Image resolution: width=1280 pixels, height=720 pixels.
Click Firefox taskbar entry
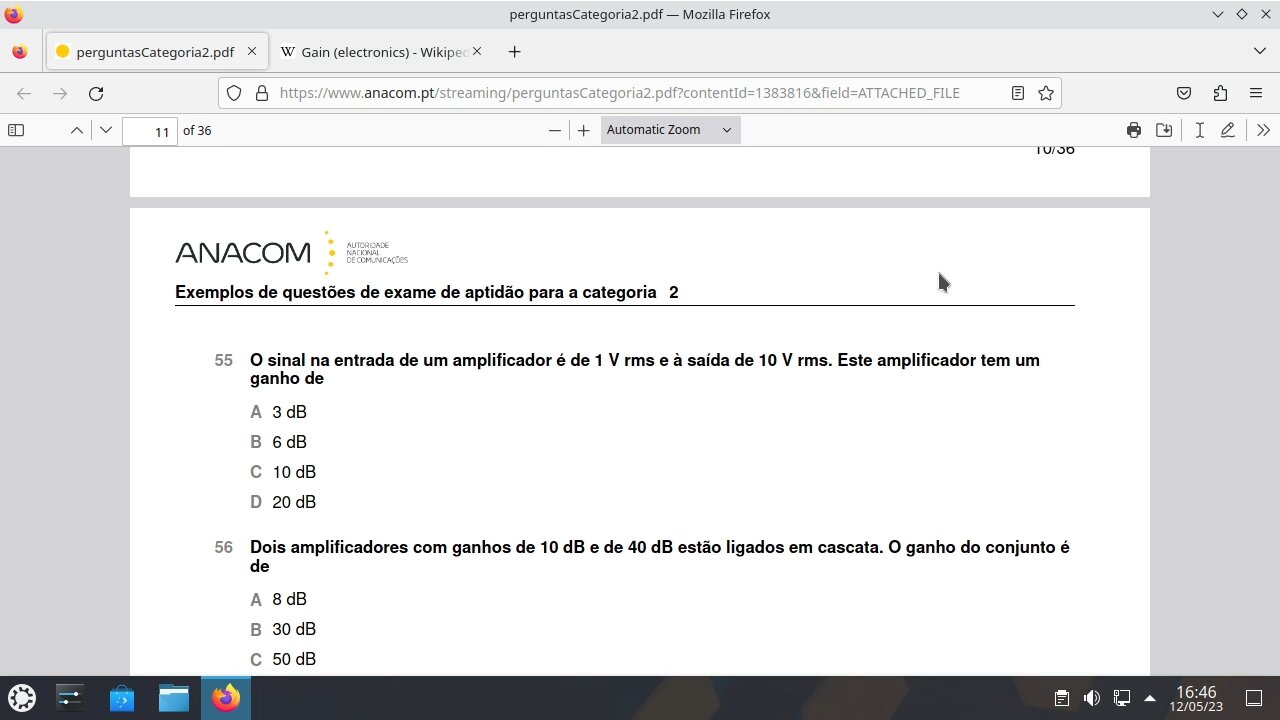[x=226, y=697]
